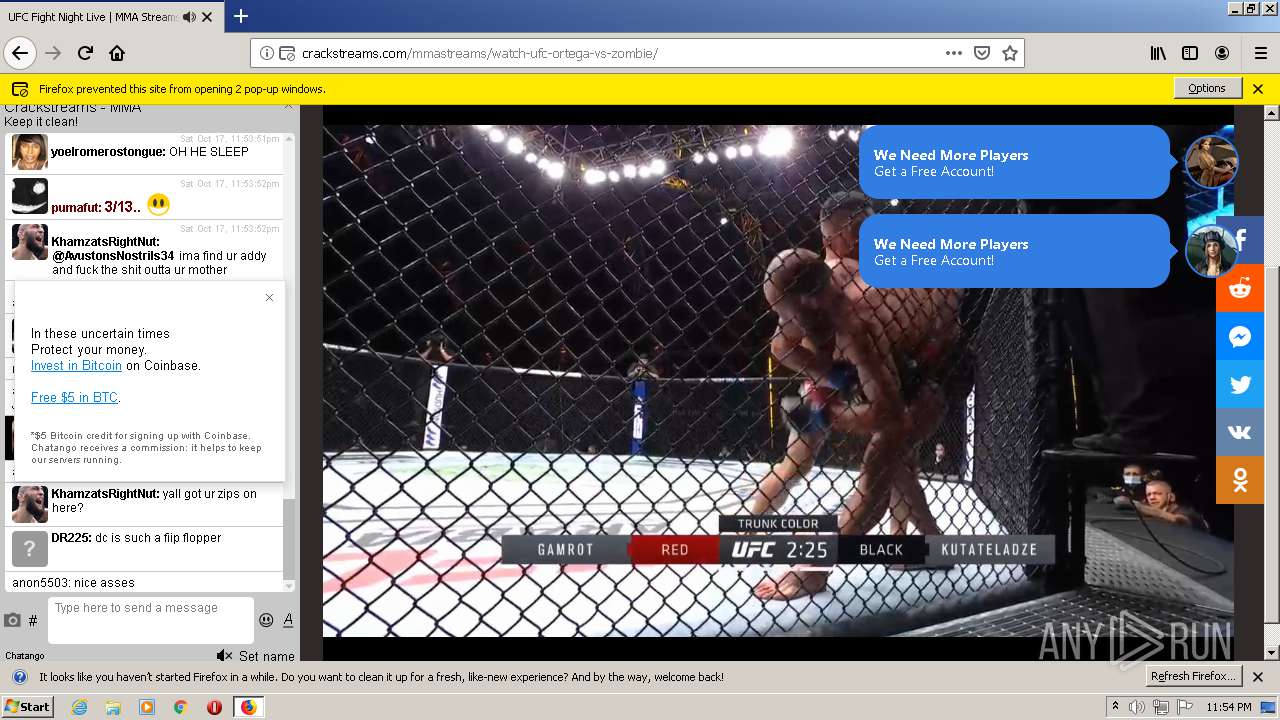Click the hashtag icon beside the chat input
Image resolution: width=1280 pixels, height=720 pixels.
(x=33, y=621)
